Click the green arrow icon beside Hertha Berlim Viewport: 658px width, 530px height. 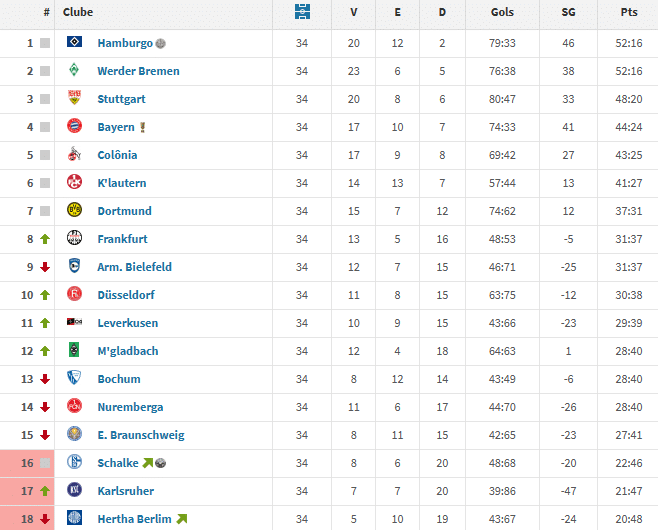[182, 519]
